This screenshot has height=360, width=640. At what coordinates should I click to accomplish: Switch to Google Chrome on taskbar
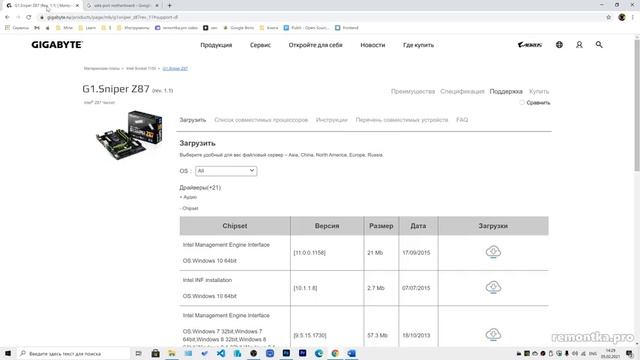coord(335,353)
